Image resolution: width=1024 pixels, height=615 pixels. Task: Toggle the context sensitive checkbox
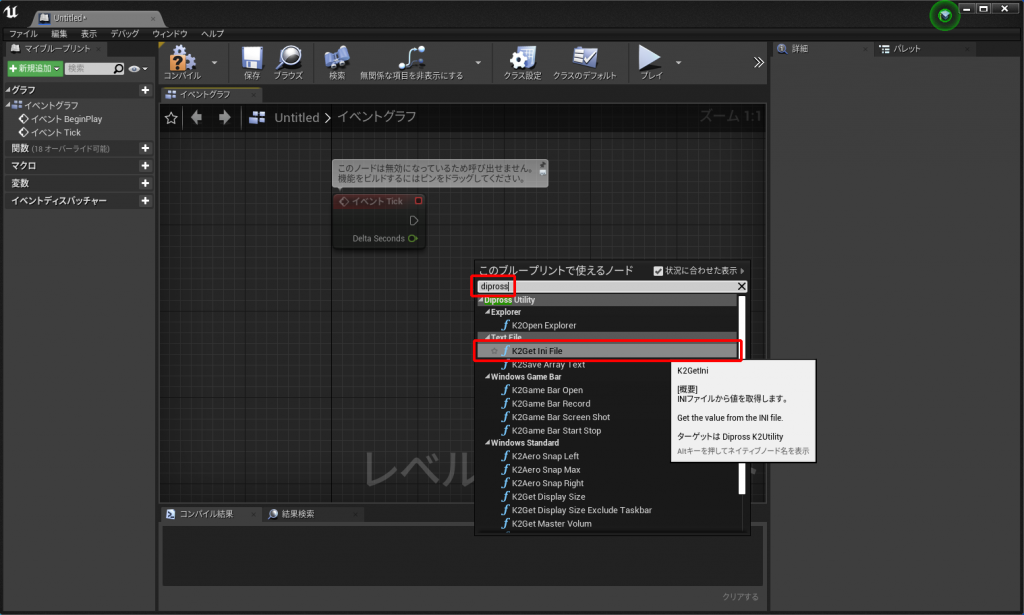(x=658, y=271)
